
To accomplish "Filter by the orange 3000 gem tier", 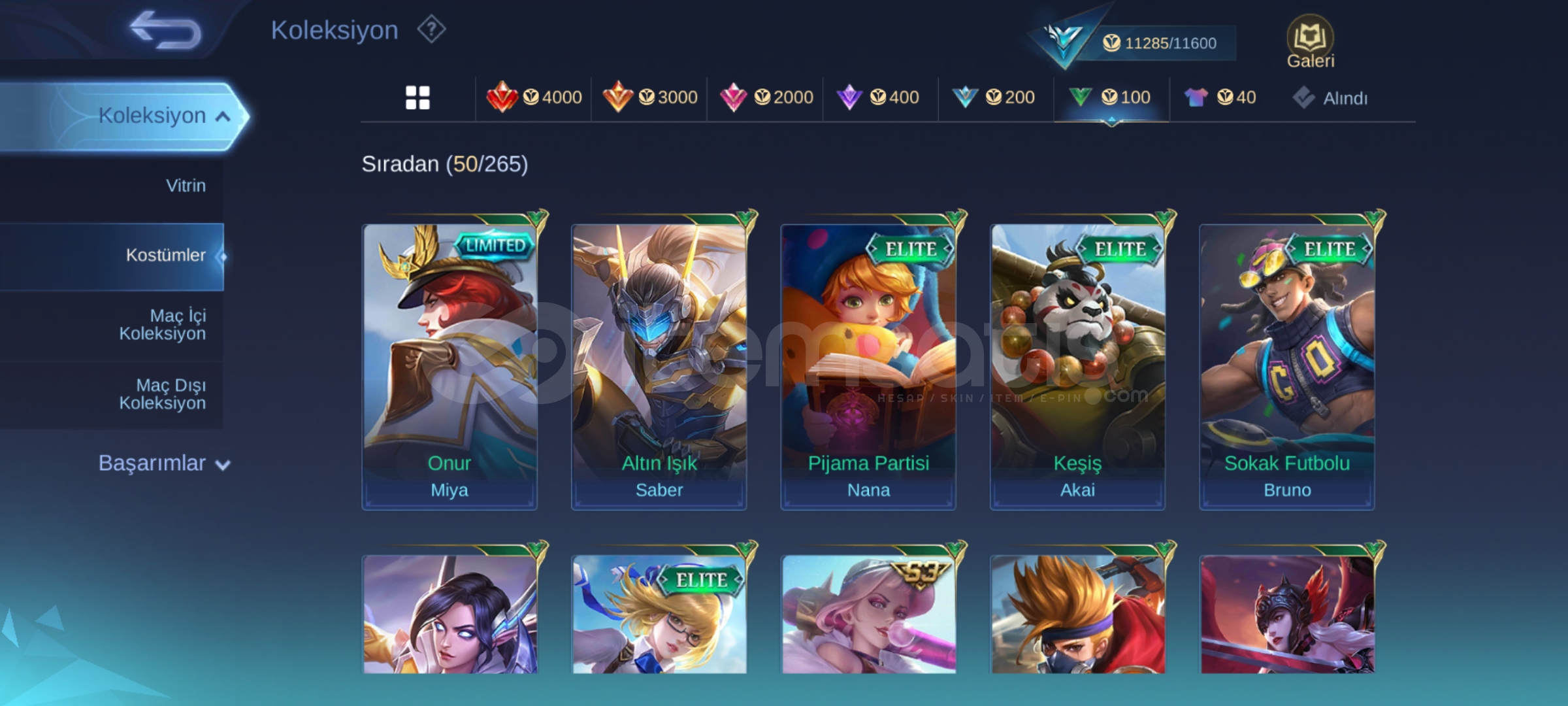I will [649, 97].
